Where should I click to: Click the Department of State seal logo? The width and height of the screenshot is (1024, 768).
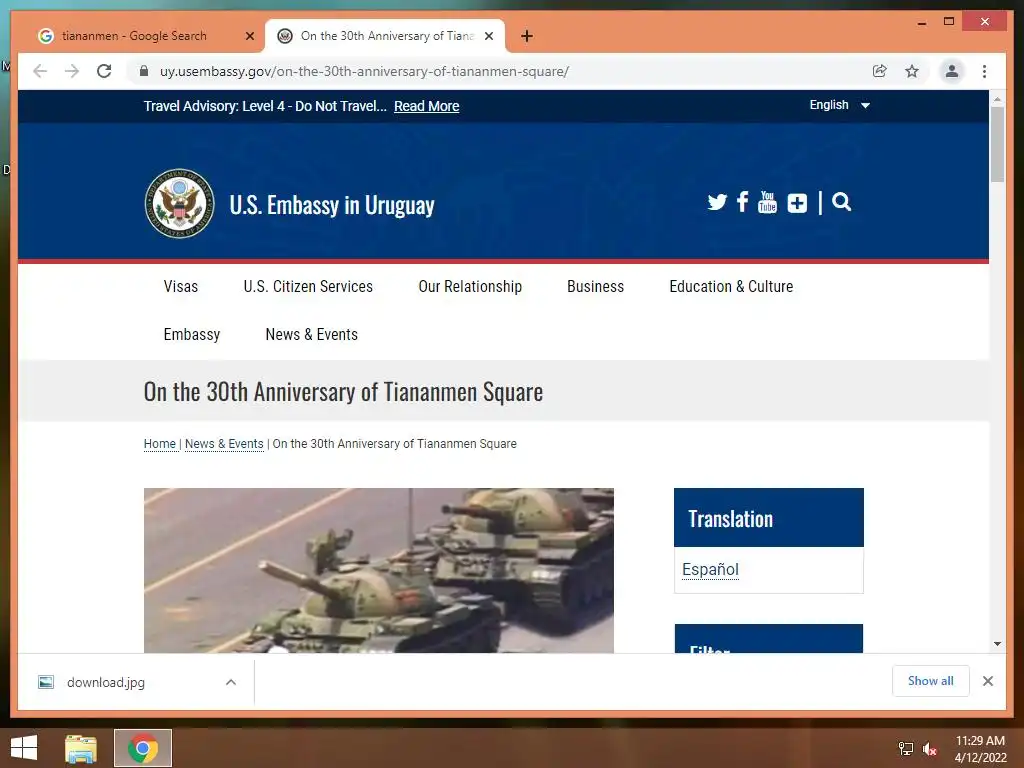tap(180, 203)
